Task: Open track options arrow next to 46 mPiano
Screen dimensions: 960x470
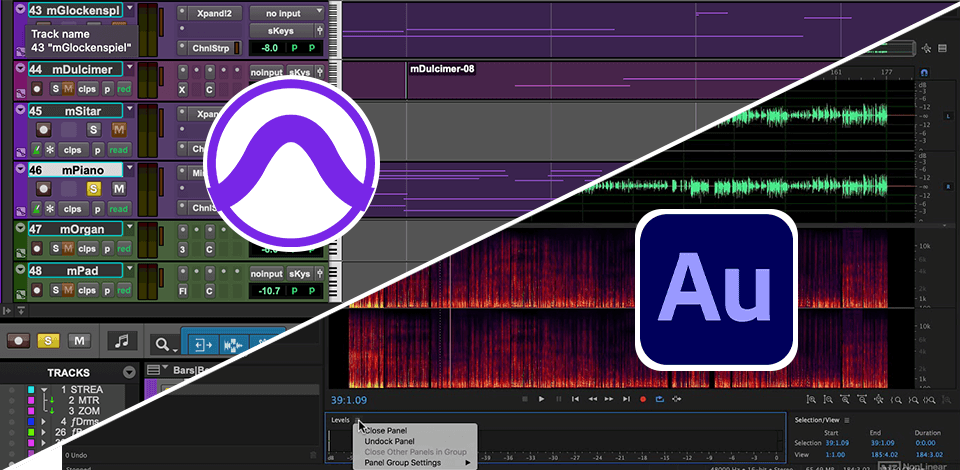Action: (130, 170)
